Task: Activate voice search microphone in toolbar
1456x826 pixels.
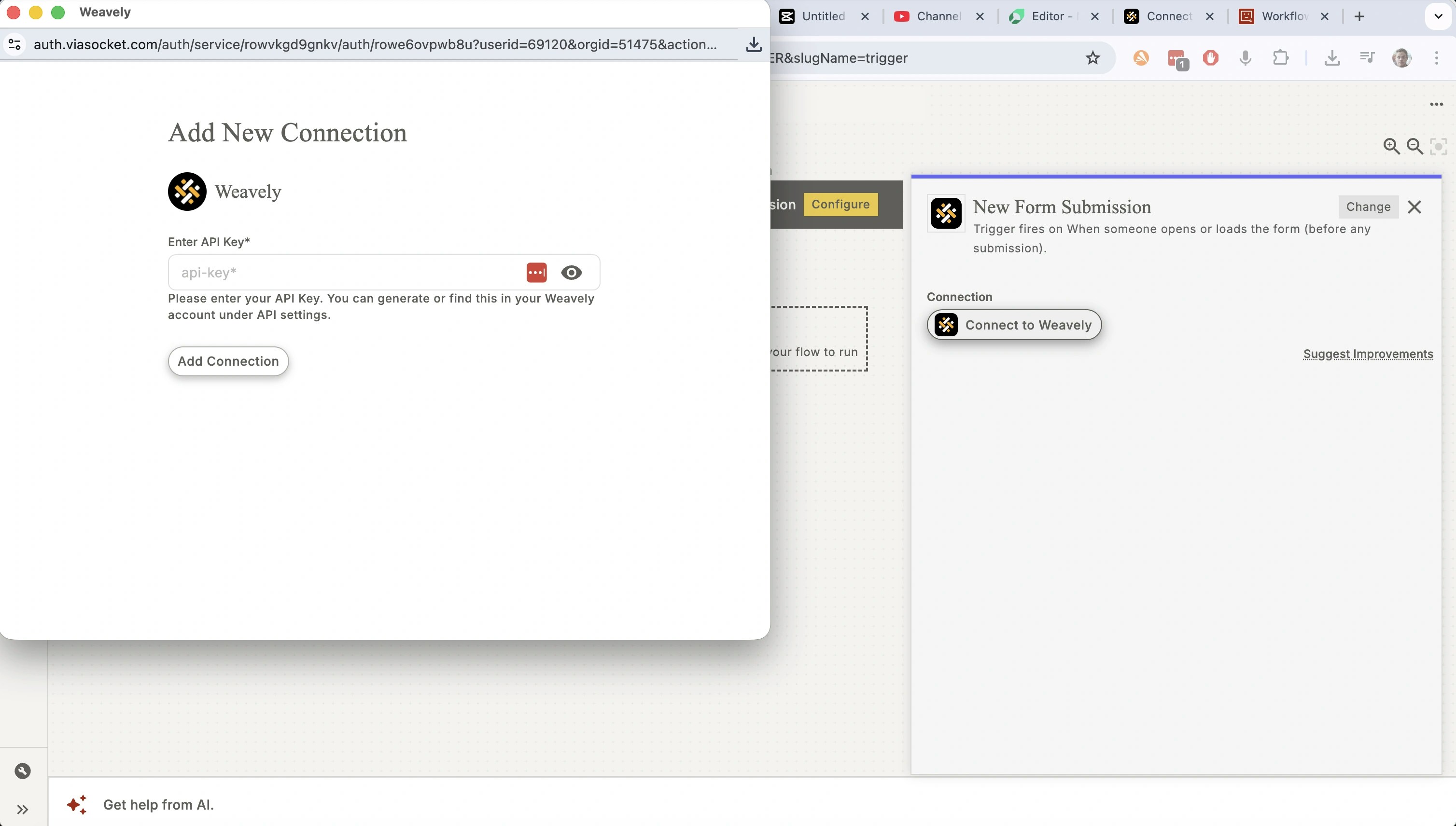Action: pyautogui.click(x=1246, y=58)
